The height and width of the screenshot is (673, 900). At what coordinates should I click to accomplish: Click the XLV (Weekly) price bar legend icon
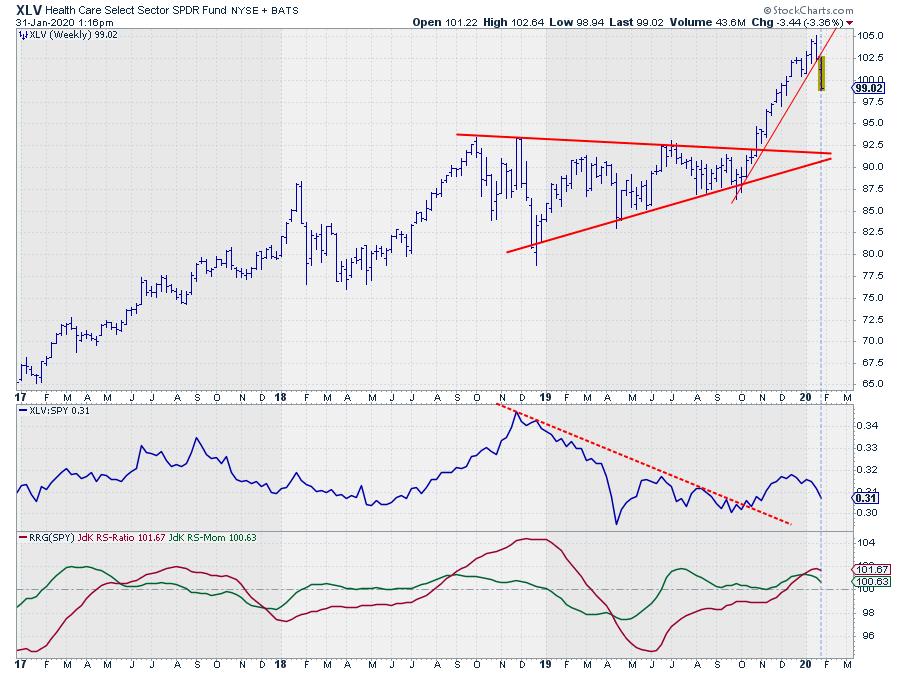pyautogui.click(x=24, y=34)
